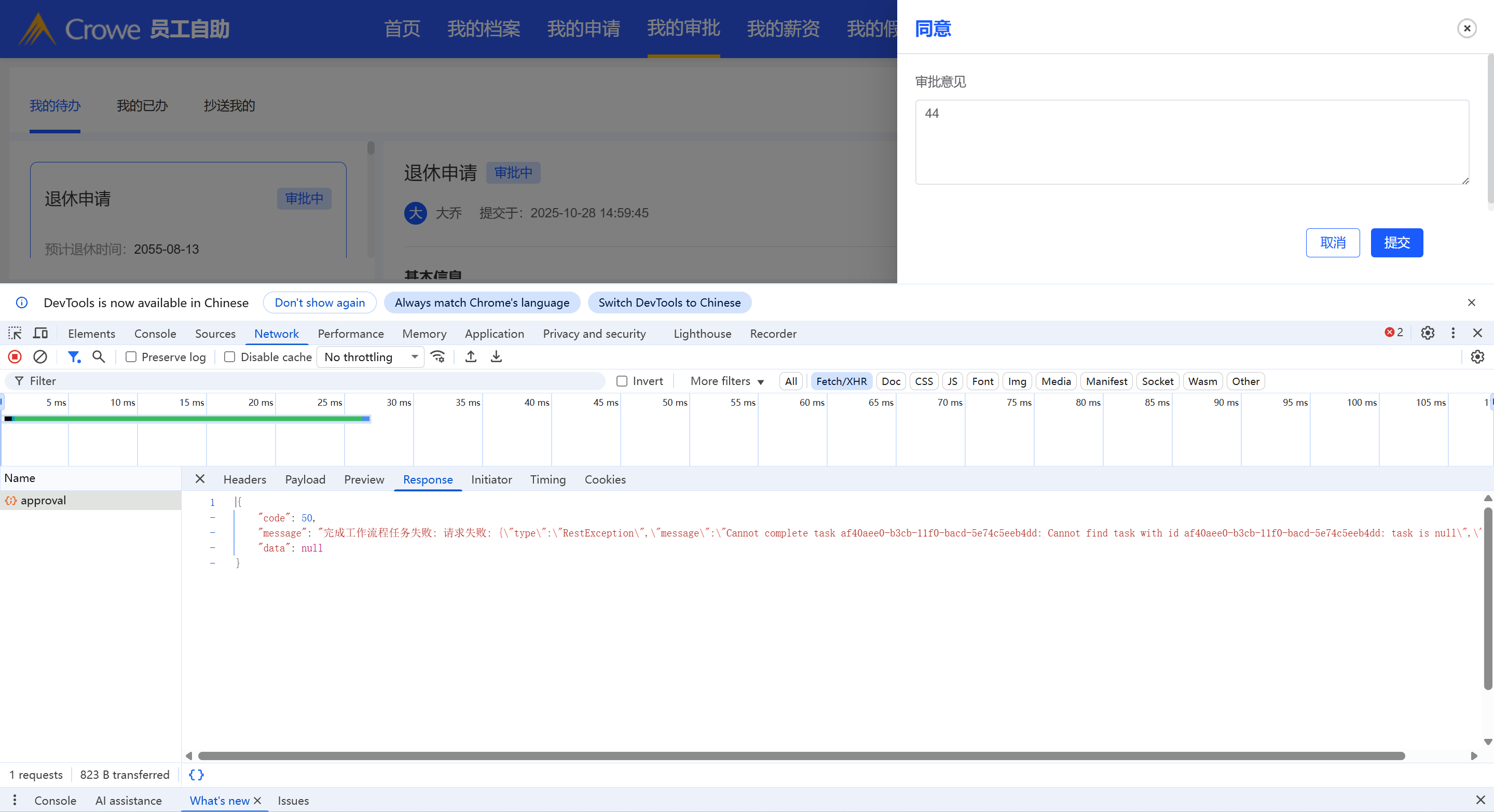Open the No throttling dropdown

(370, 357)
